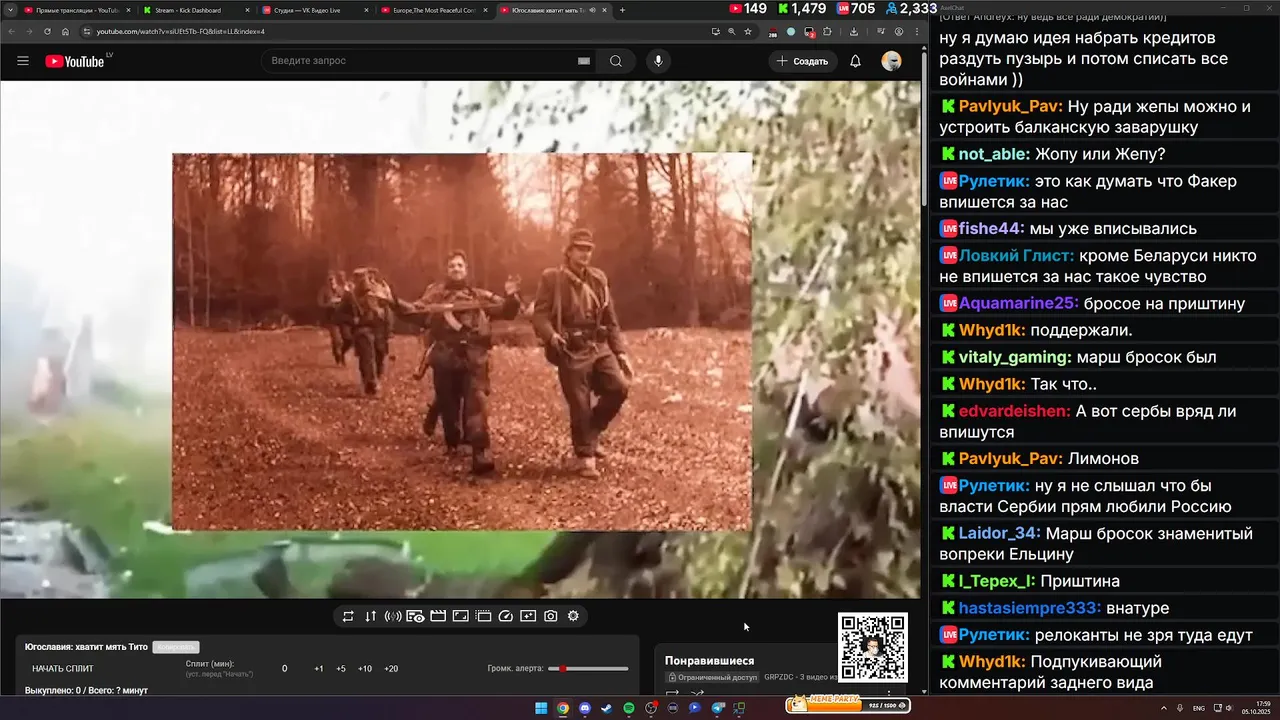Viewport: 1280px width, 720px height.
Task: Click the split minutes value field showing 0
Action: 284,669
